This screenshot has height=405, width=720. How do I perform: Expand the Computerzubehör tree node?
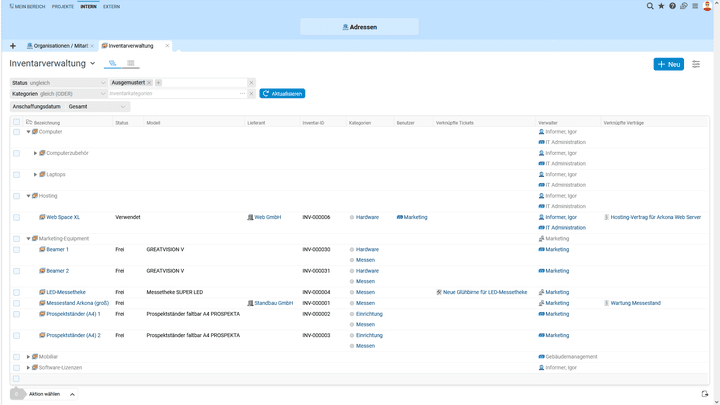tap(35, 153)
